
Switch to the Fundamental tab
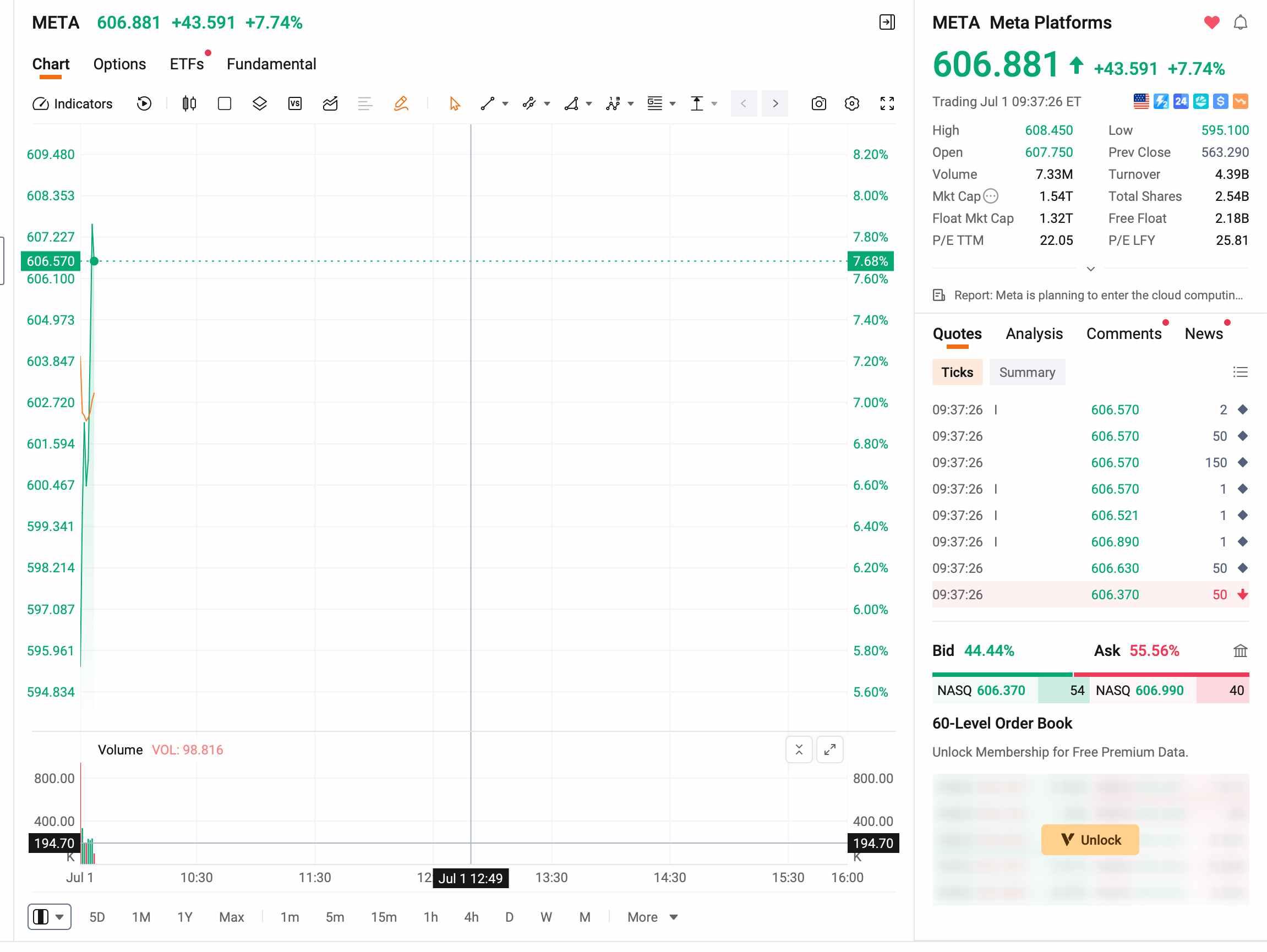point(271,64)
